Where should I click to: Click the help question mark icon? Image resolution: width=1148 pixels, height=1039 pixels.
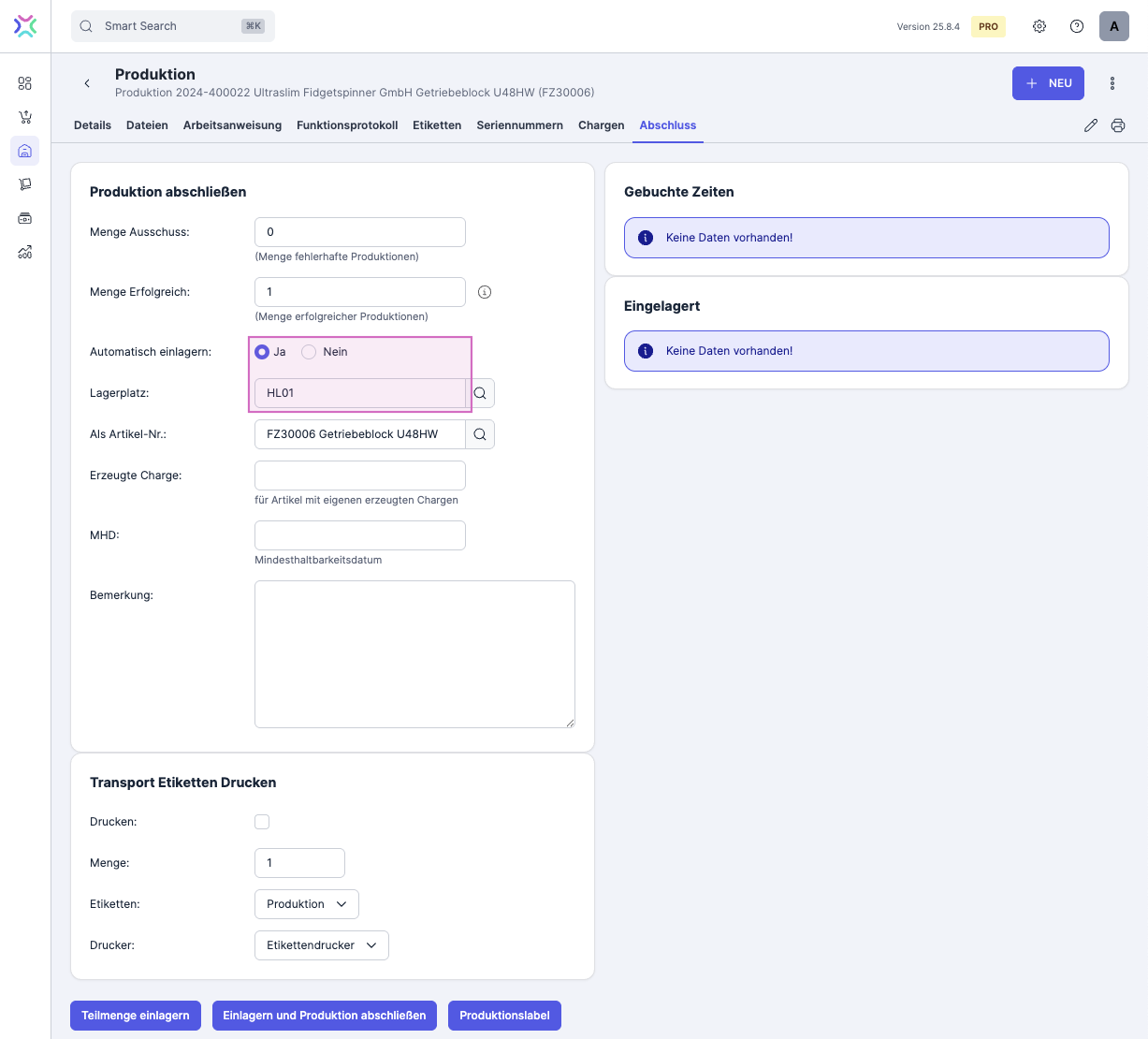click(x=1077, y=26)
